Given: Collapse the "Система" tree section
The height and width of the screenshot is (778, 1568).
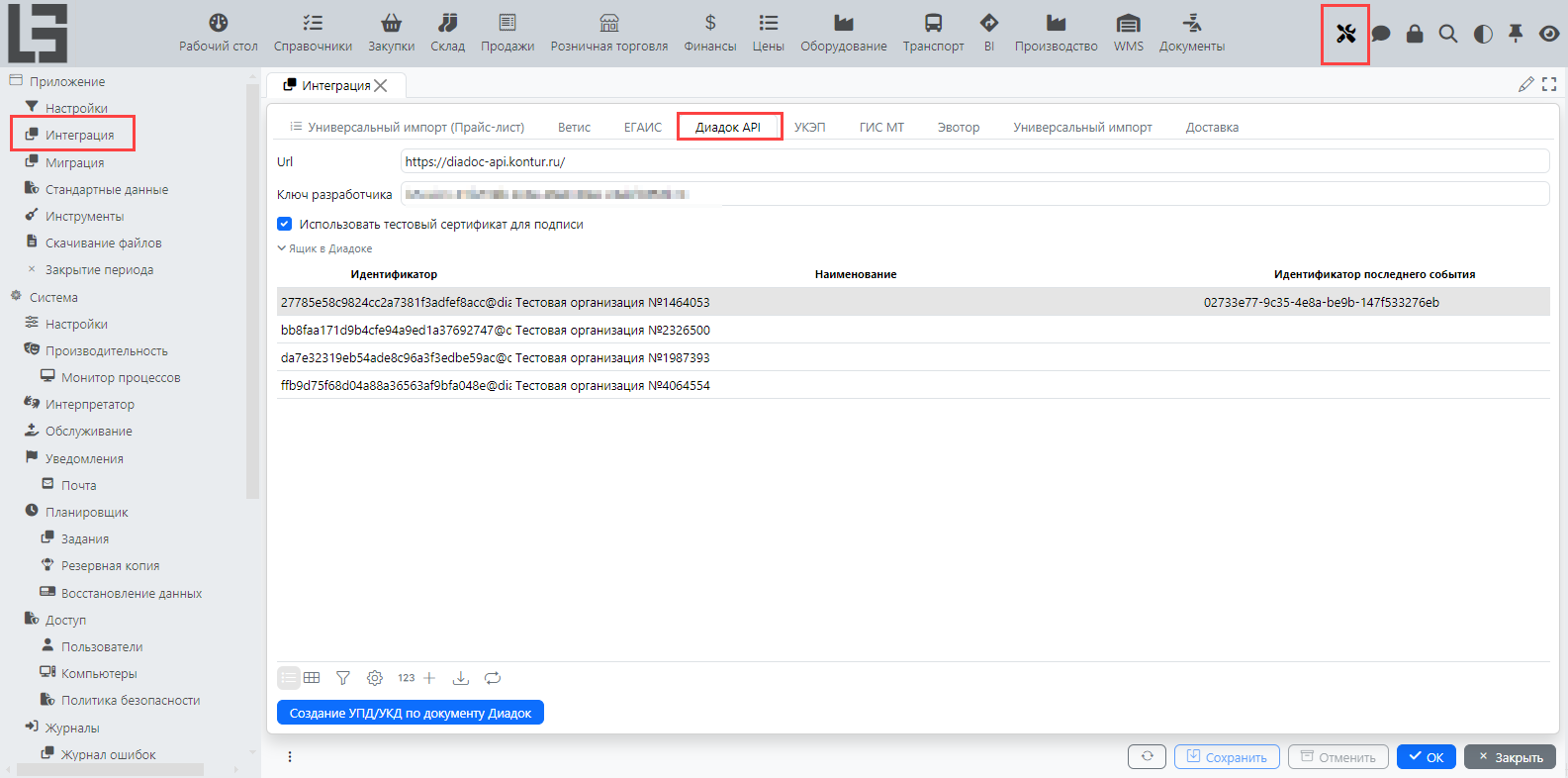Looking at the screenshot, I should 16,297.
